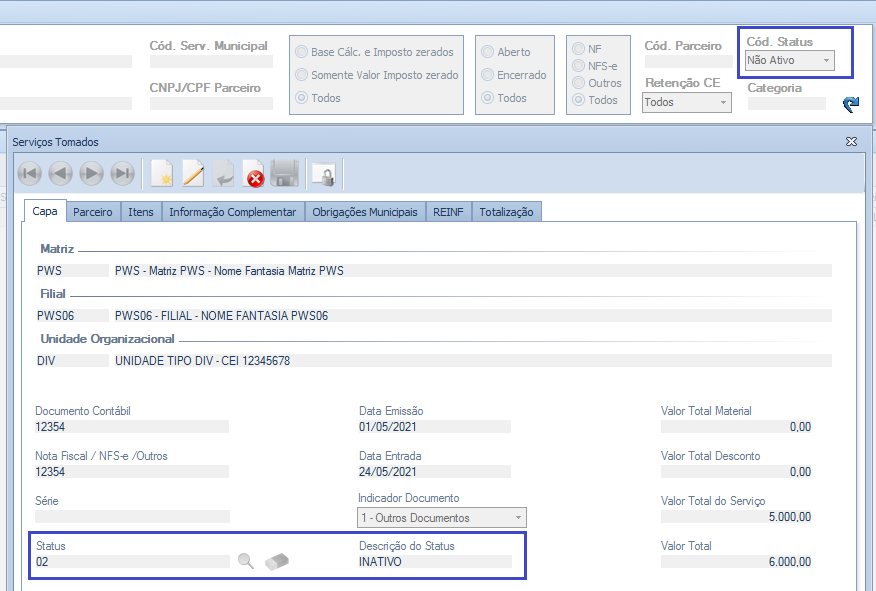Open the REINF tab

click(448, 212)
